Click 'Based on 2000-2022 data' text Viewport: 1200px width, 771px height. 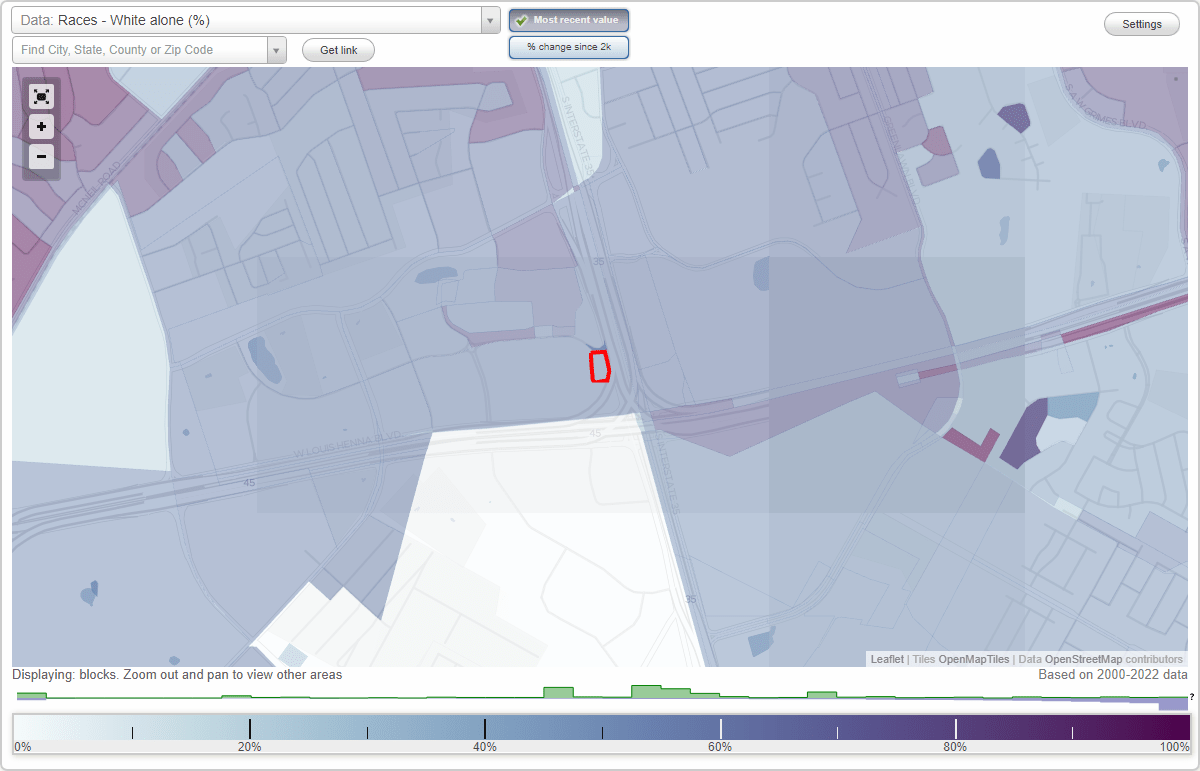1113,675
